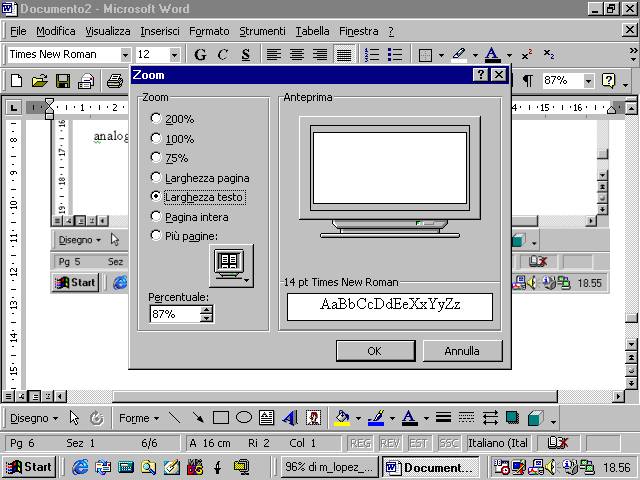The image size is (640, 480).
Task: Justify text in formatting toolbar
Action: (344, 54)
